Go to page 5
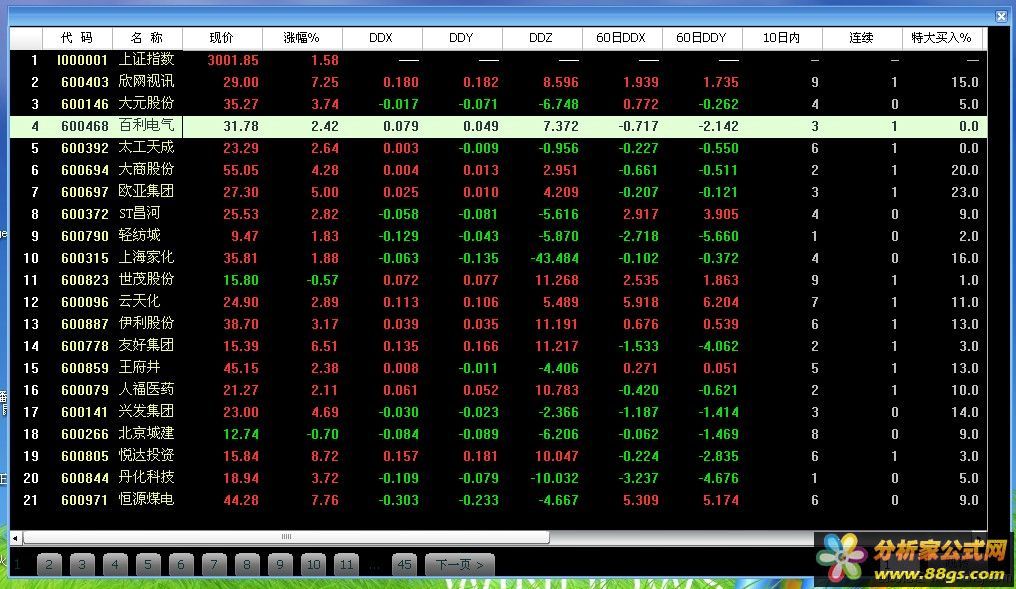 148,564
